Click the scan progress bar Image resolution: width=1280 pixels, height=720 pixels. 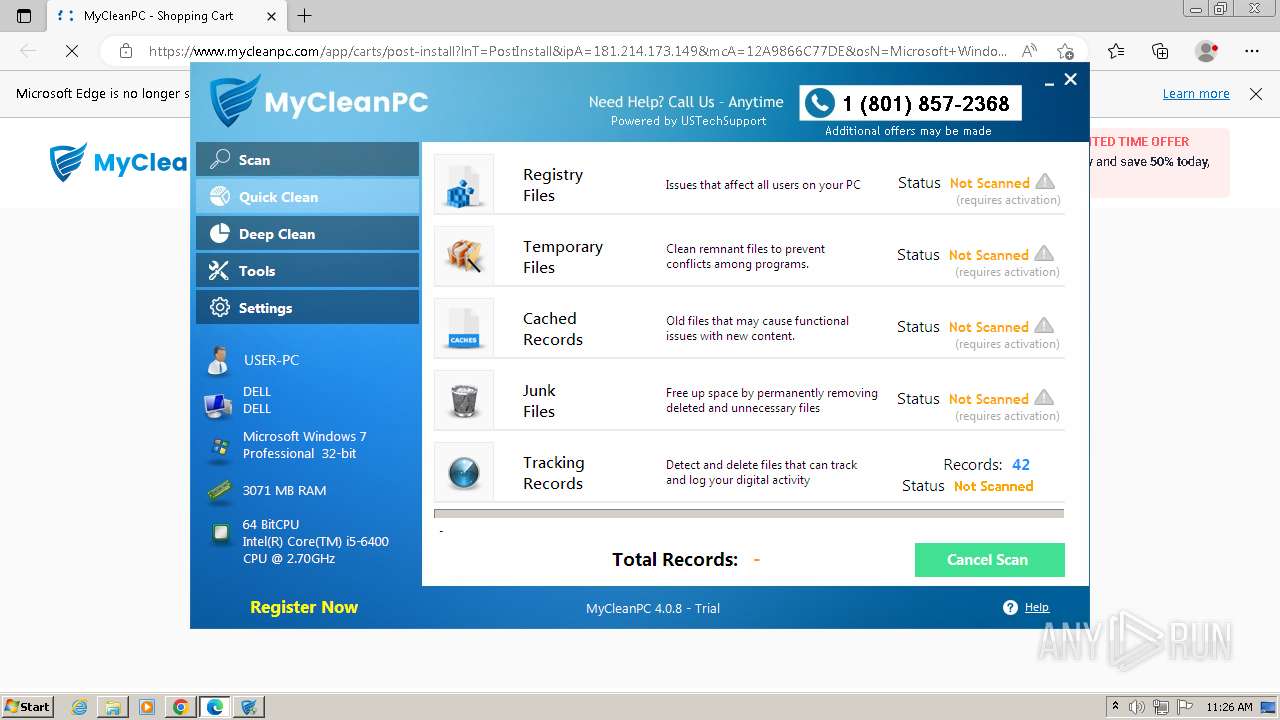749,514
